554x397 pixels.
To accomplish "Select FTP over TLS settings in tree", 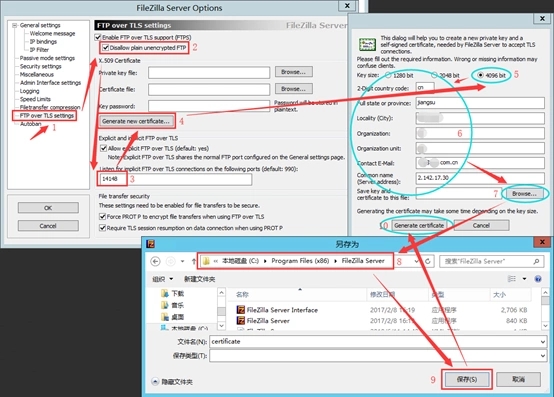I will point(47,115).
